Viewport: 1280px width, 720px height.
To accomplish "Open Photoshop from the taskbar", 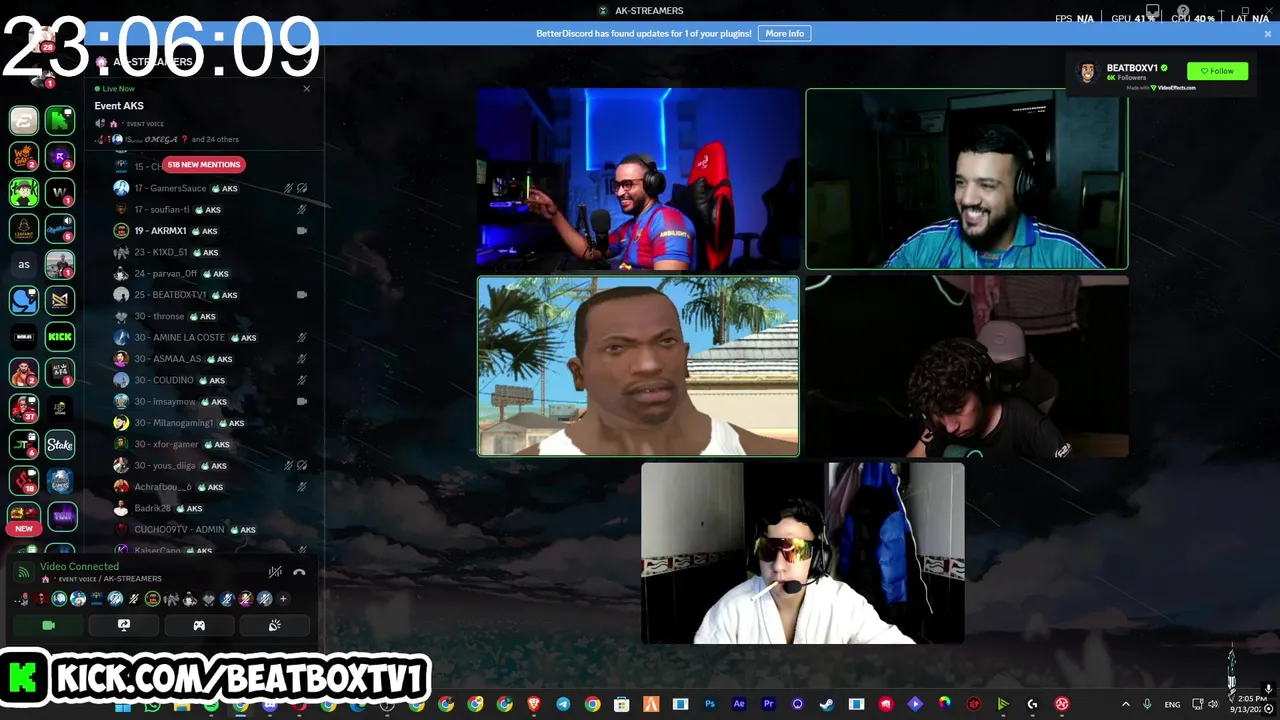I will (710, 704).
